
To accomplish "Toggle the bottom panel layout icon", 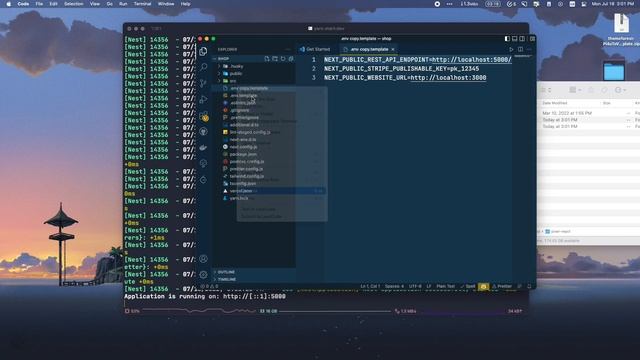I will (x=515, y=39).
